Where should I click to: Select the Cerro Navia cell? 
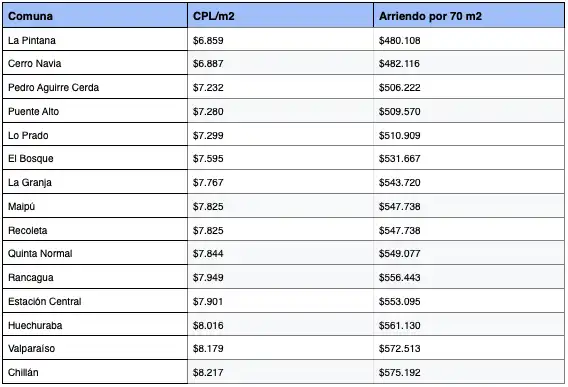click(x=95, y=63)
